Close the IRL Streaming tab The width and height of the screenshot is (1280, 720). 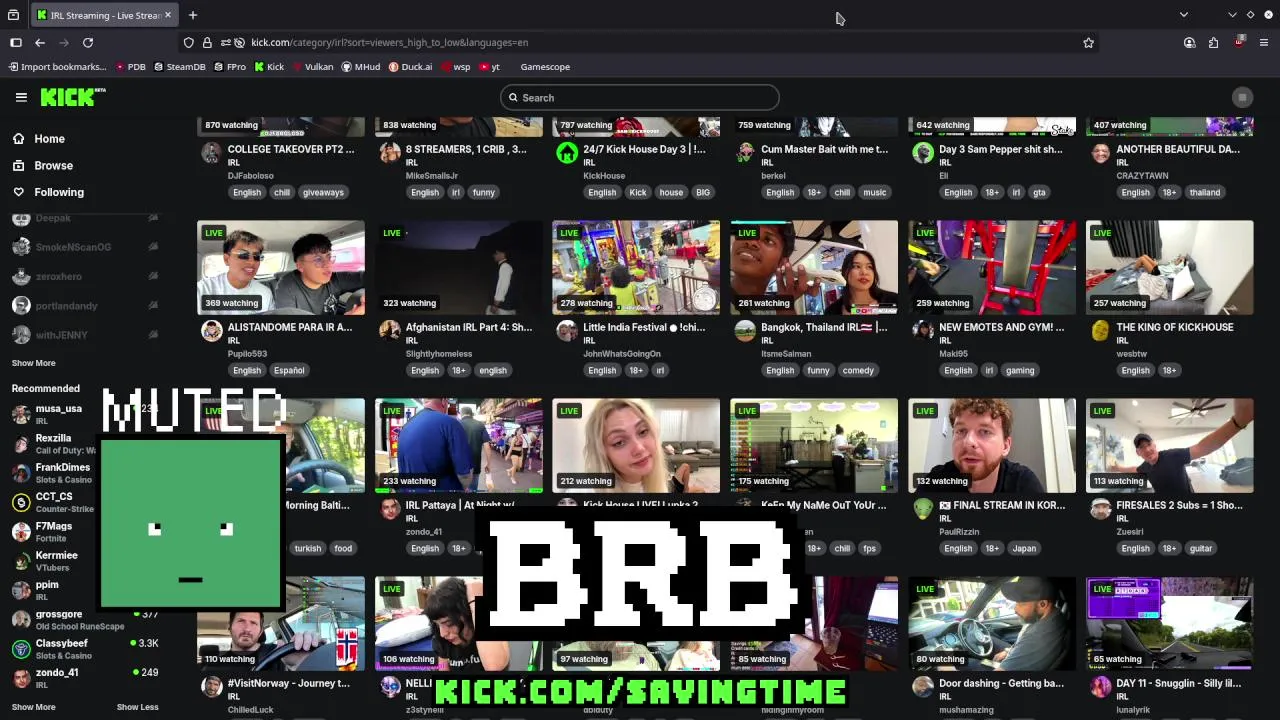pos(168,15)
